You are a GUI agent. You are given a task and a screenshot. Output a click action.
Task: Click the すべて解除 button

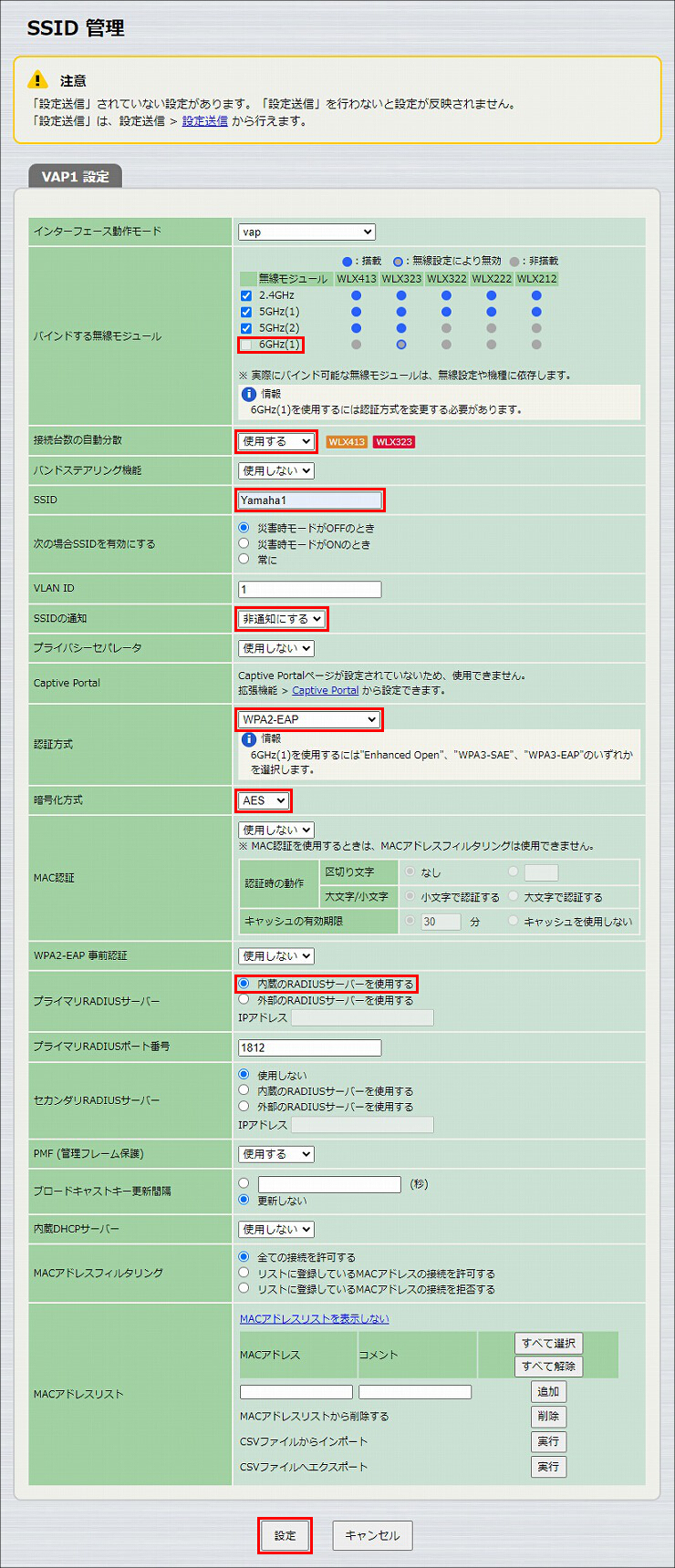coord(548,1366)
